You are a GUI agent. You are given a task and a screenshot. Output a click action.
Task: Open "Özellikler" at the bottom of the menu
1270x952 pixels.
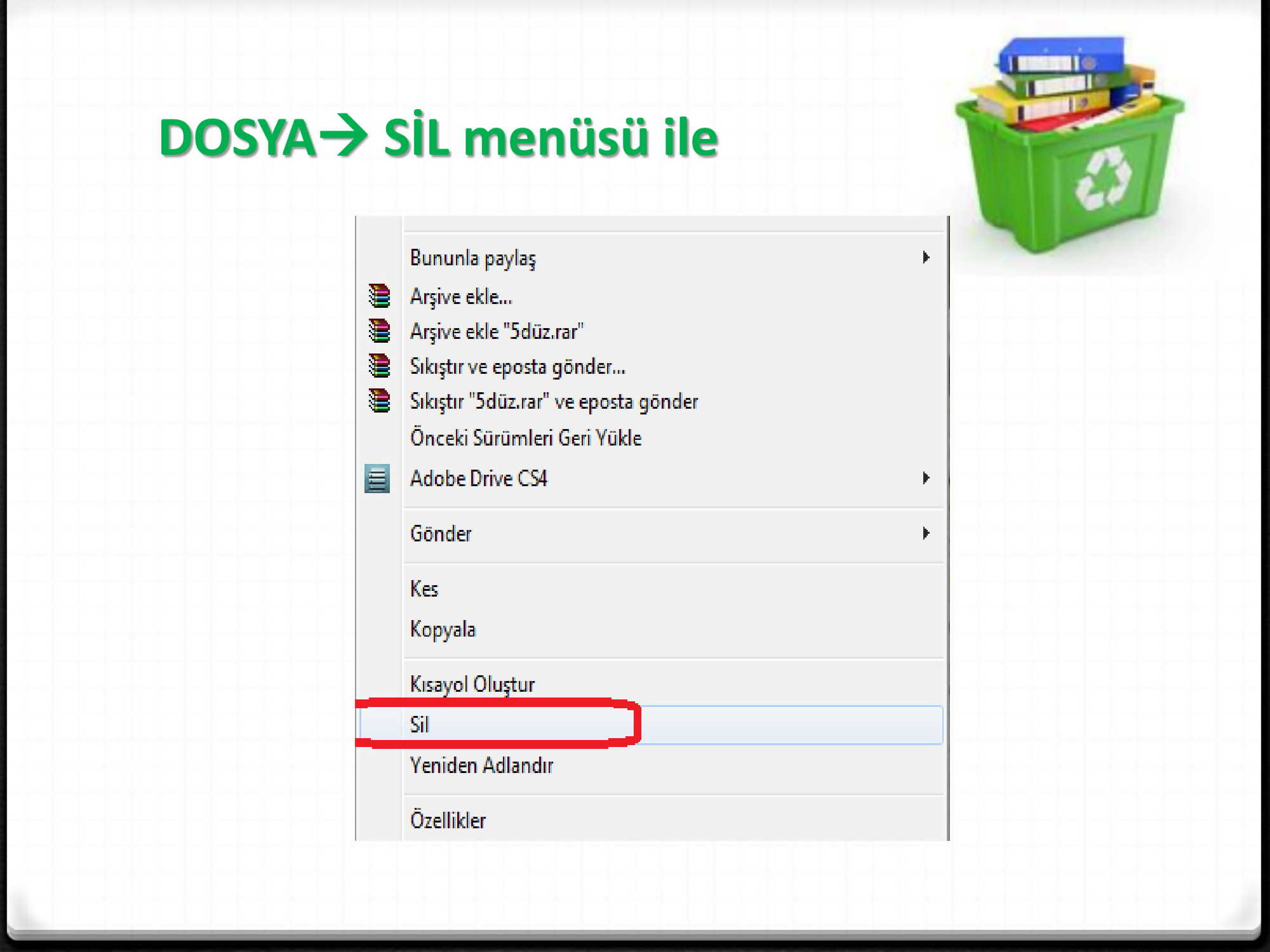[448, 819]
